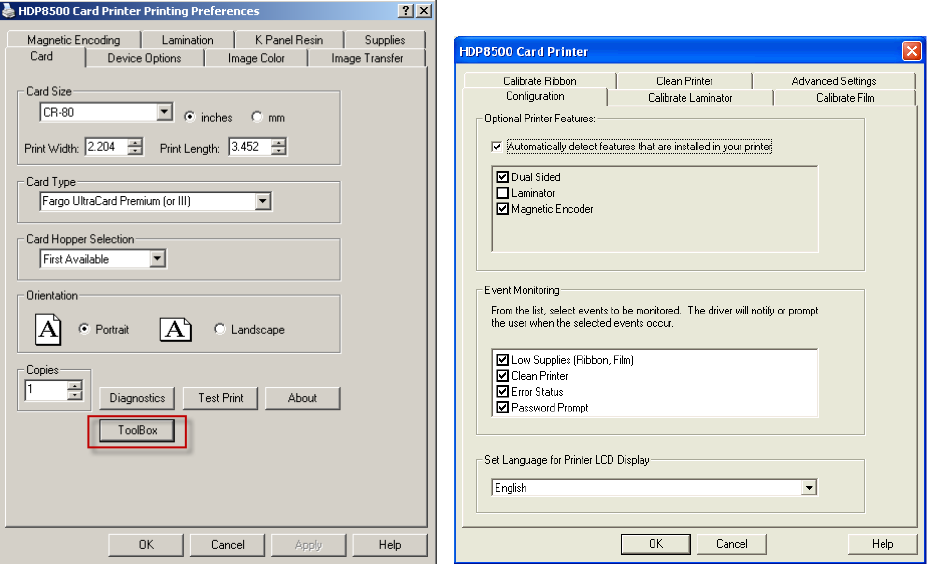Screen dimensions: 927x564
Task: Click the printer icon in Printing Preferences title bar
Action: [8, 11]
